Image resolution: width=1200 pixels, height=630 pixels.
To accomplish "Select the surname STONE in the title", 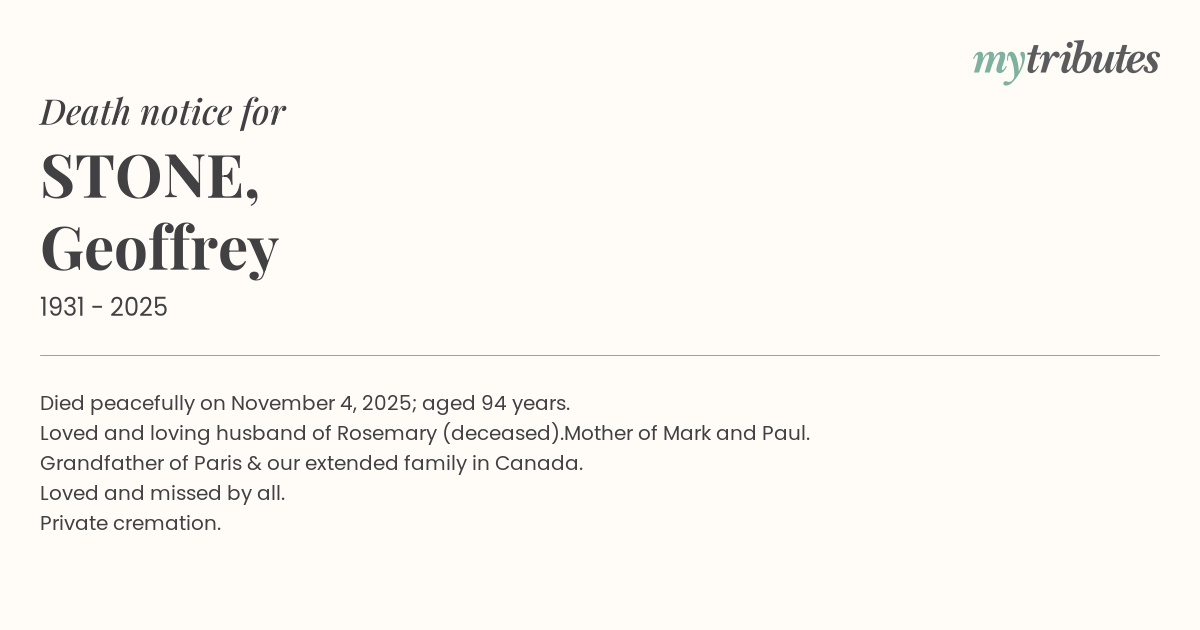I will 143,176.
